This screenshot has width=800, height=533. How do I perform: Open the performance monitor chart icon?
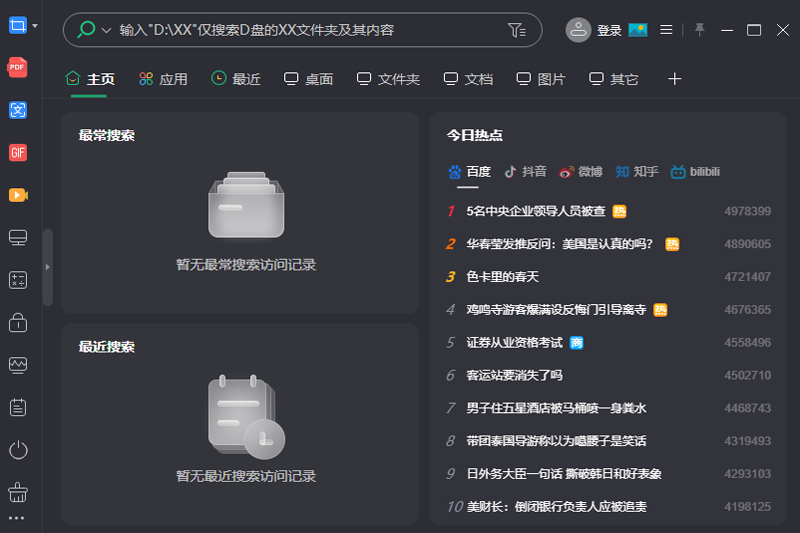pyautogui.click(x=18, y=365)
